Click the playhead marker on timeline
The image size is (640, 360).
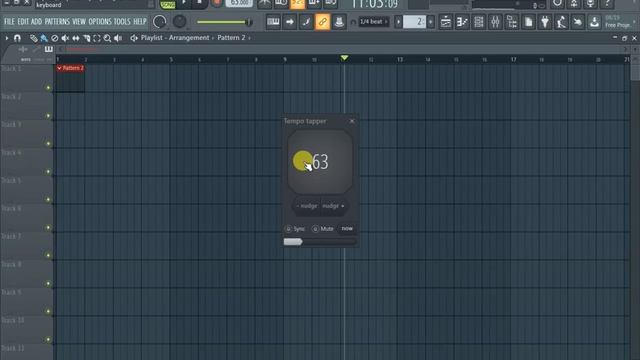click(344, 58)
